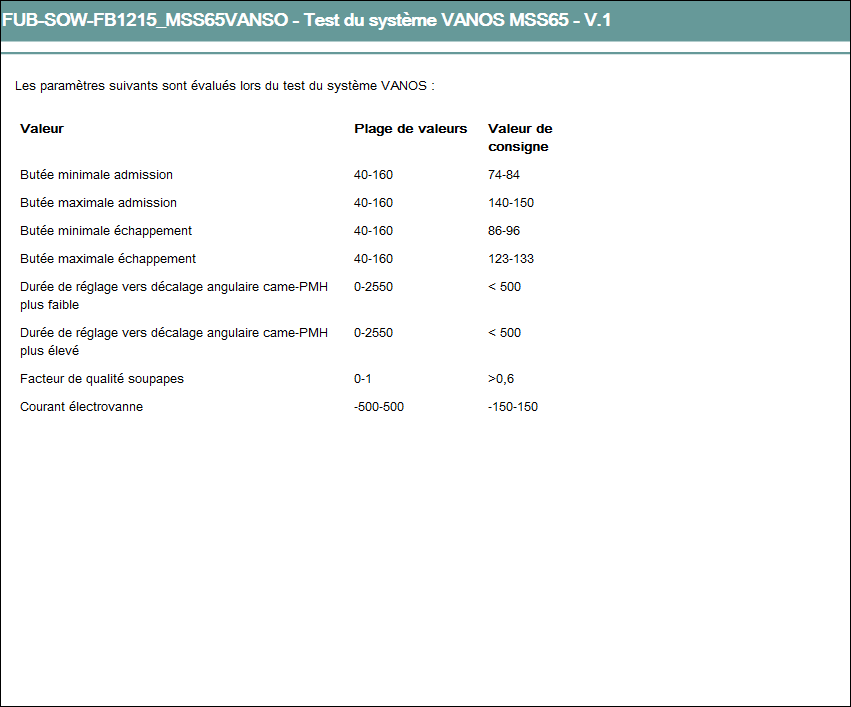Viewport: 851px width, 707px height.
Task: Click the 'Valeur' column header
Action: [42, 129]
